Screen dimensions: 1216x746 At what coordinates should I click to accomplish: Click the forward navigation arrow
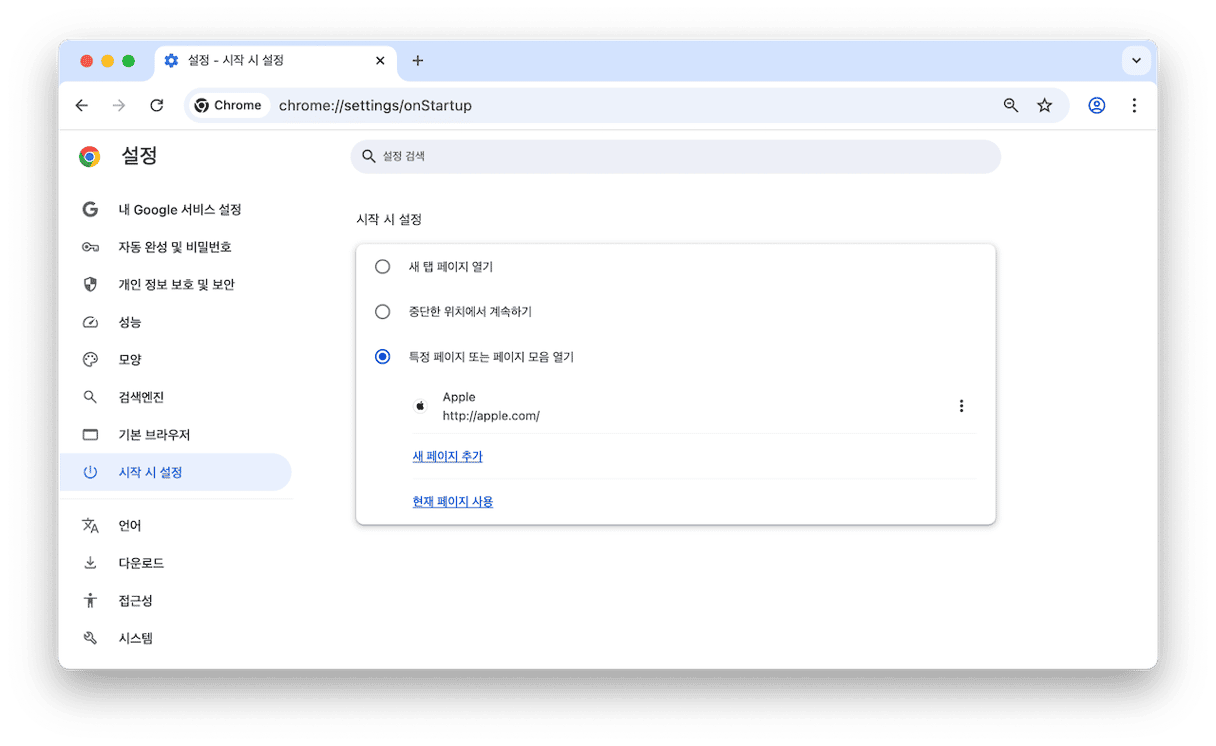[119, 105]
